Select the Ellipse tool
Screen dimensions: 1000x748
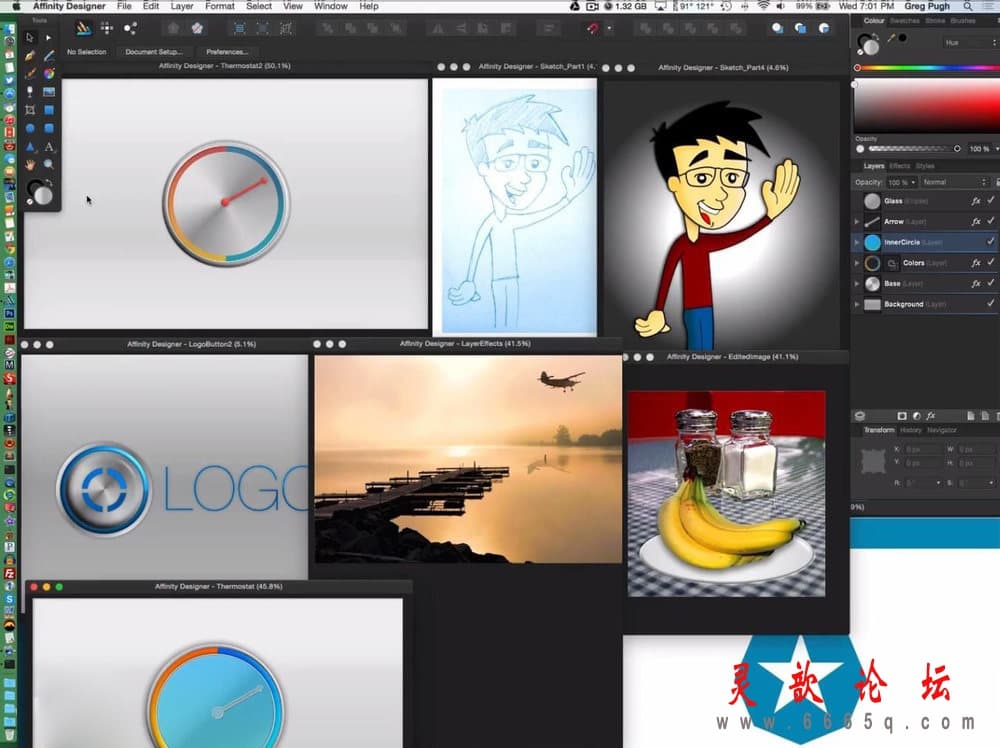pos(29,128)
